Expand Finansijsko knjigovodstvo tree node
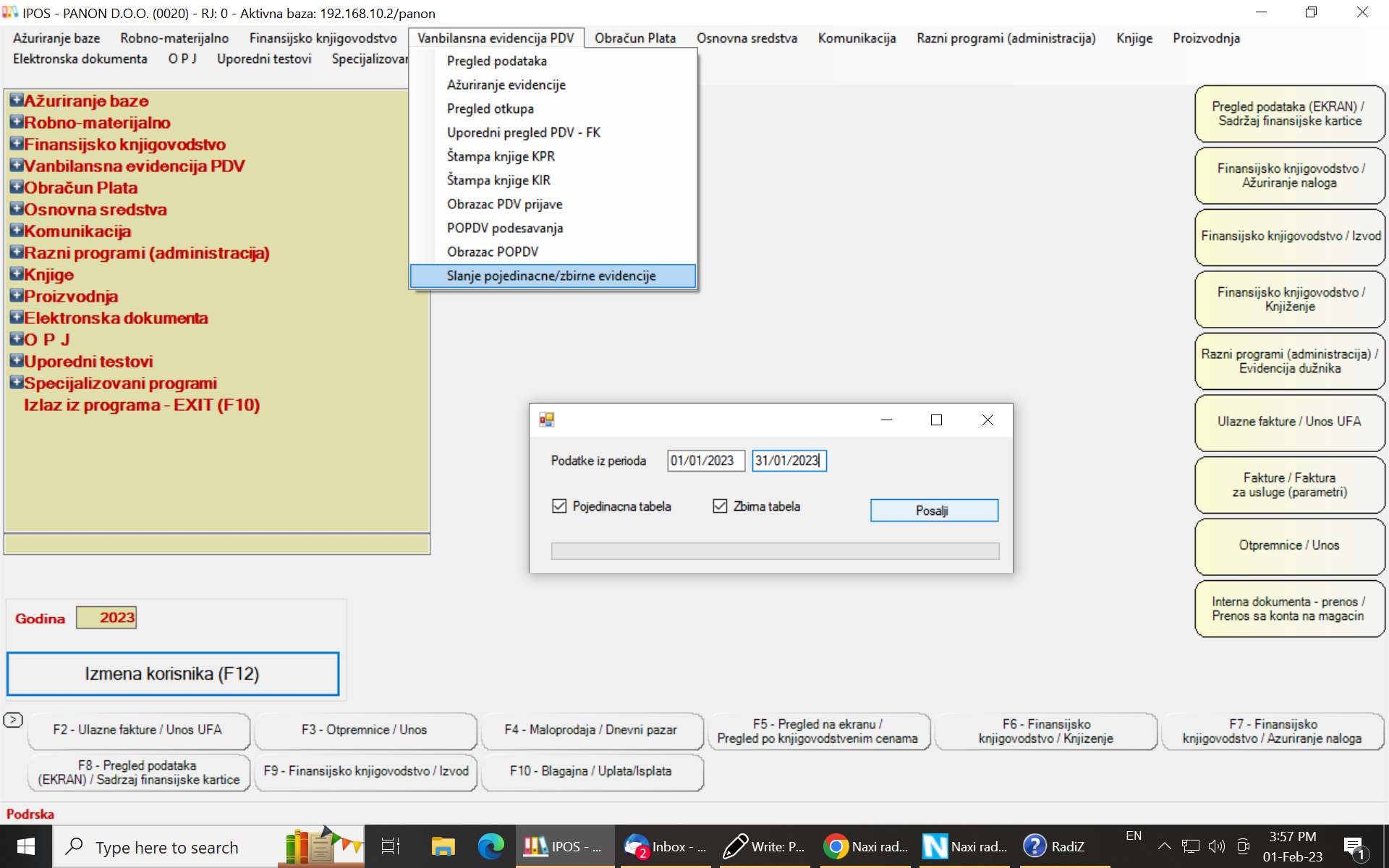The image size is (1389, 868). (17, 144)
